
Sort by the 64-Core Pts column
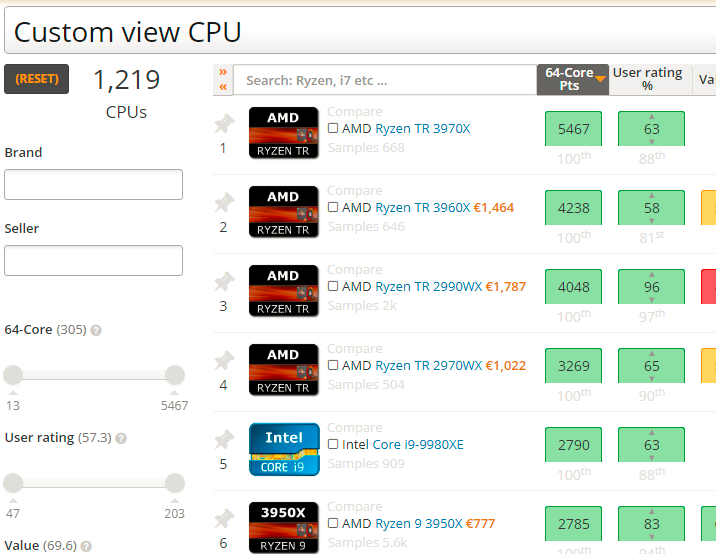point(573,79)
